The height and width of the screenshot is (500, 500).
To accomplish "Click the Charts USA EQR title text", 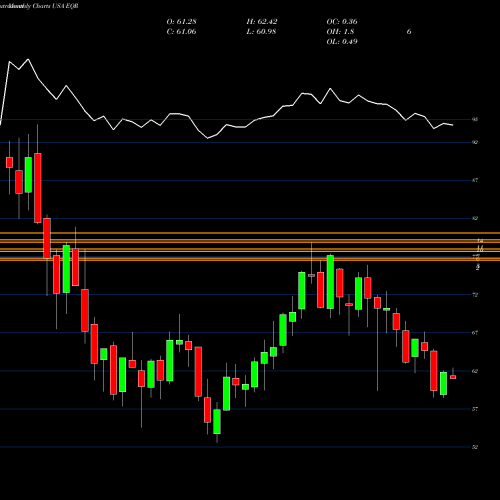I will coord(55,6).
